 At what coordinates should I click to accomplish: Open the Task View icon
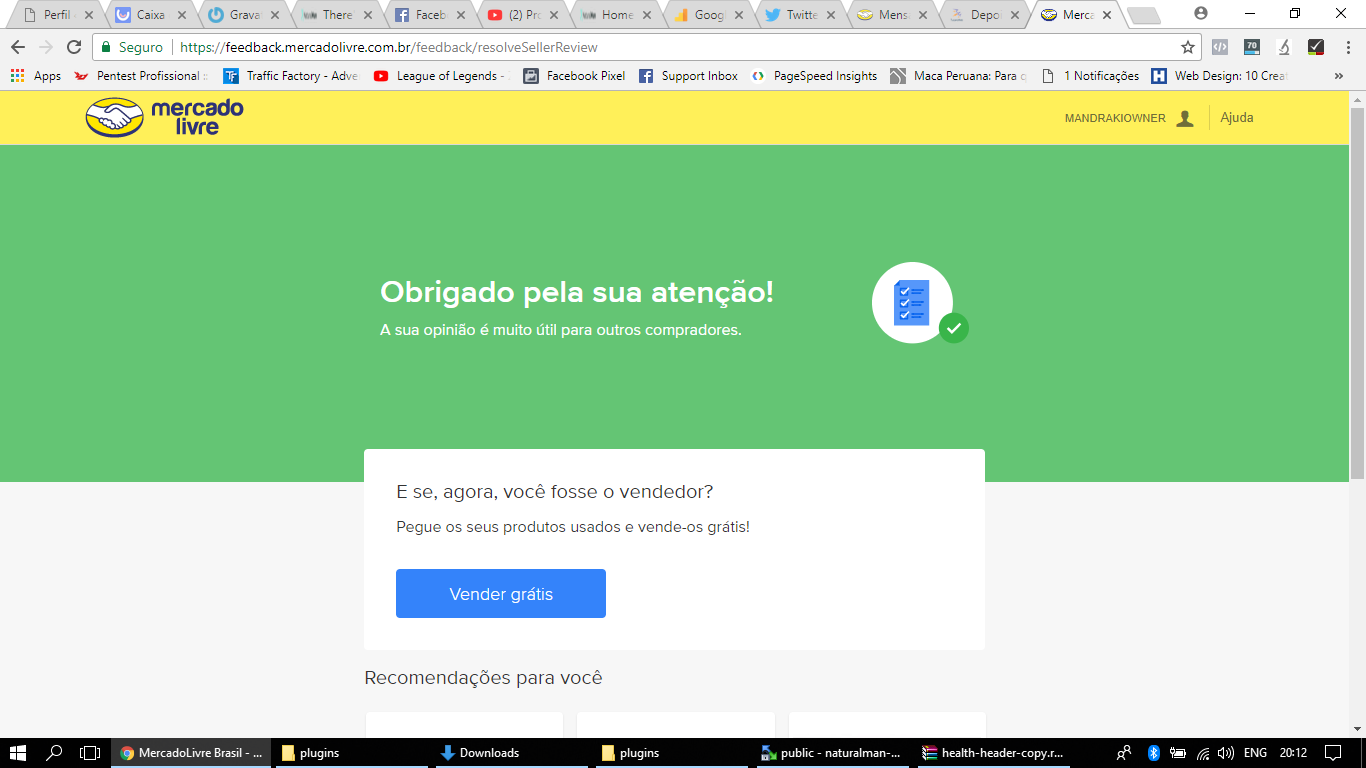[x=90, y=753]
